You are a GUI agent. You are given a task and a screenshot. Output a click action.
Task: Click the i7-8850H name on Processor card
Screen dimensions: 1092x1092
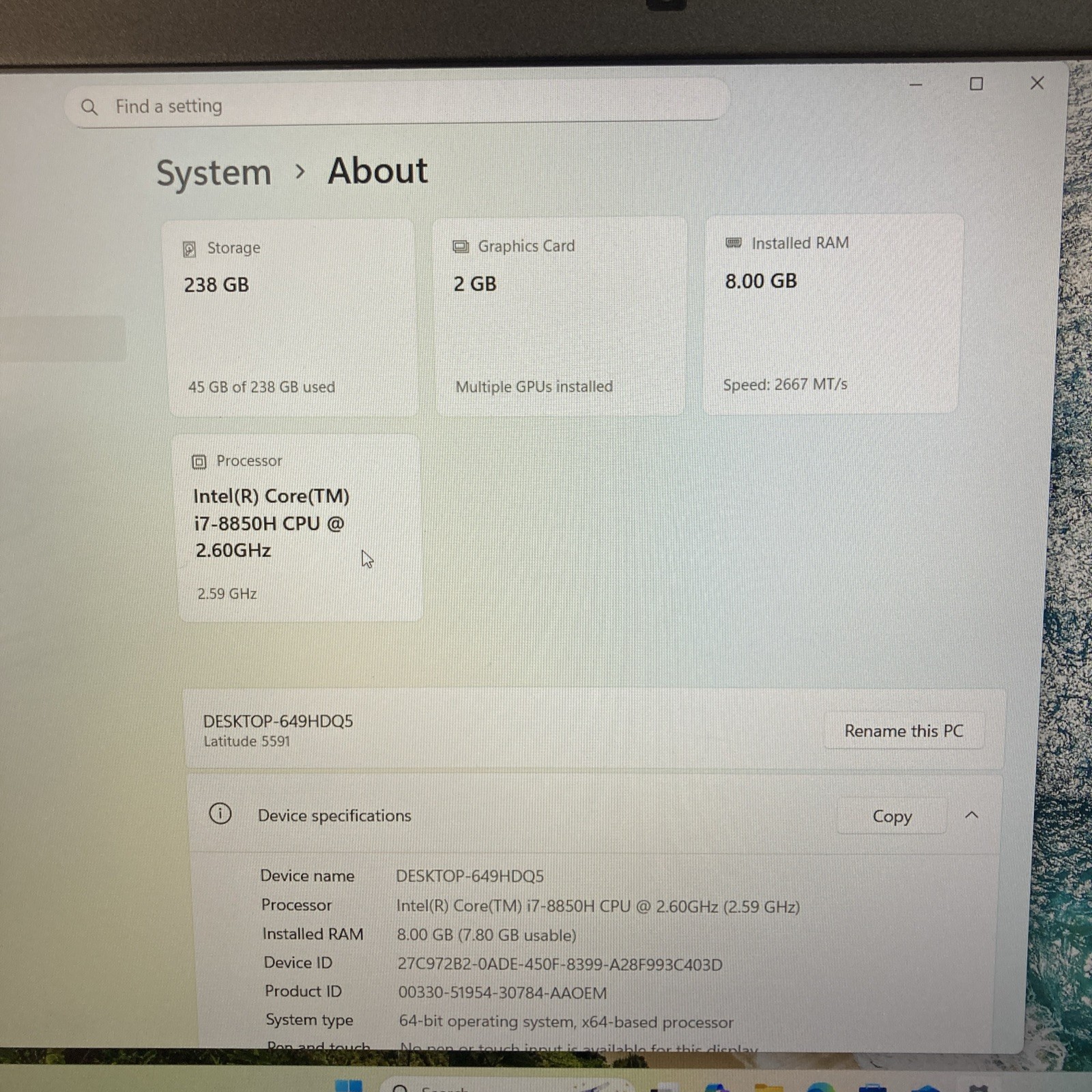point(270,523)
